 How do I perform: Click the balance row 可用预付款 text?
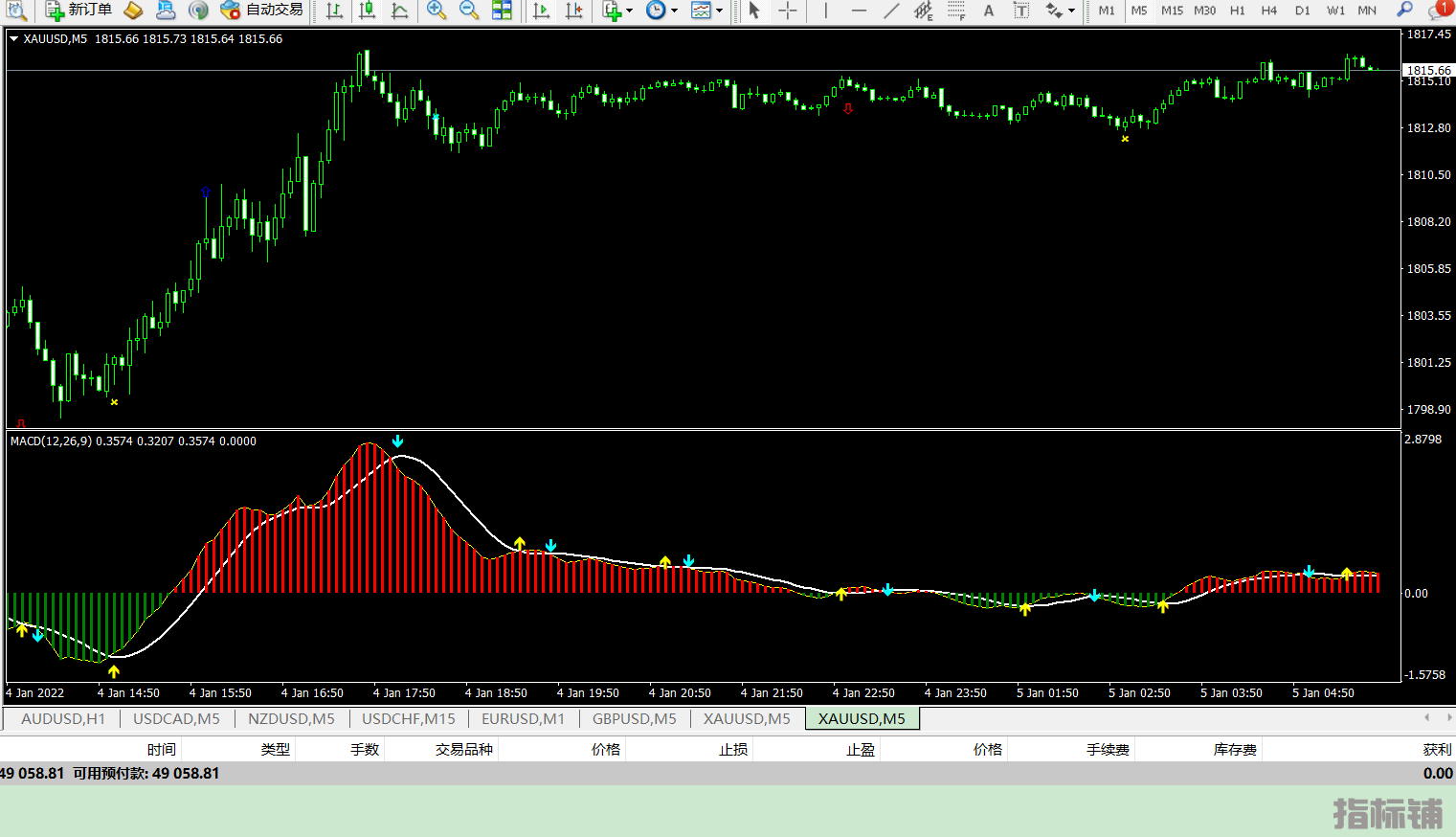[x=146, y=773]
